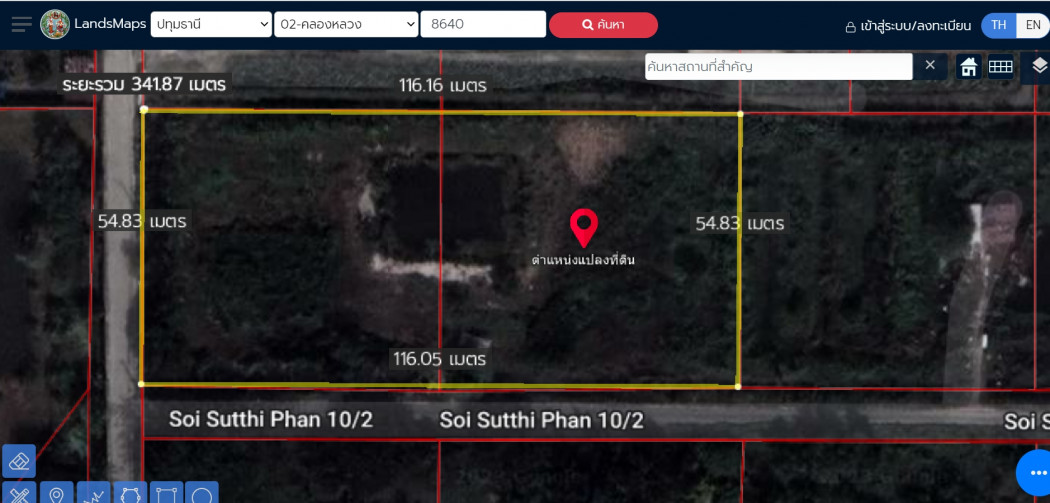This screenshot has height=503, width=1050.
Task: Click the leftmost Soi Sutthi Phan 10/2 label
Action: point(271,420)
